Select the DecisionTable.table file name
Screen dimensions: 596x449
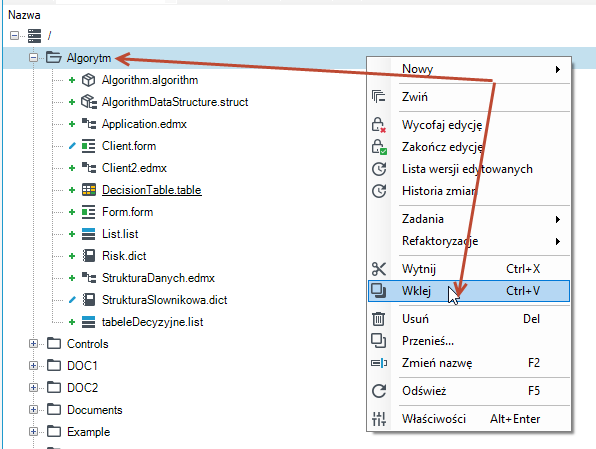(152, 190)
